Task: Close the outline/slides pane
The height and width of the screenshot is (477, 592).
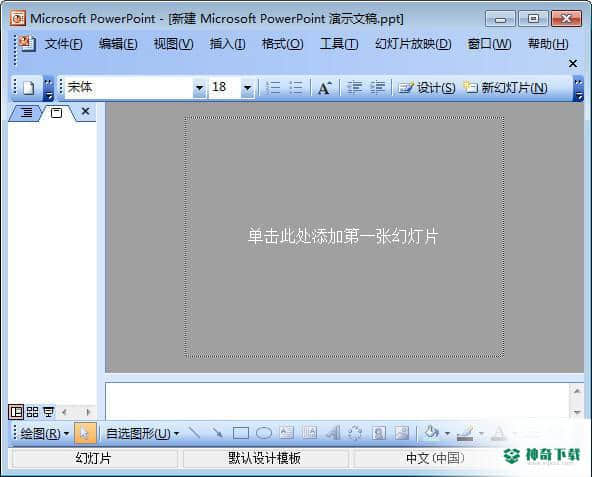Action: point(86,111)
